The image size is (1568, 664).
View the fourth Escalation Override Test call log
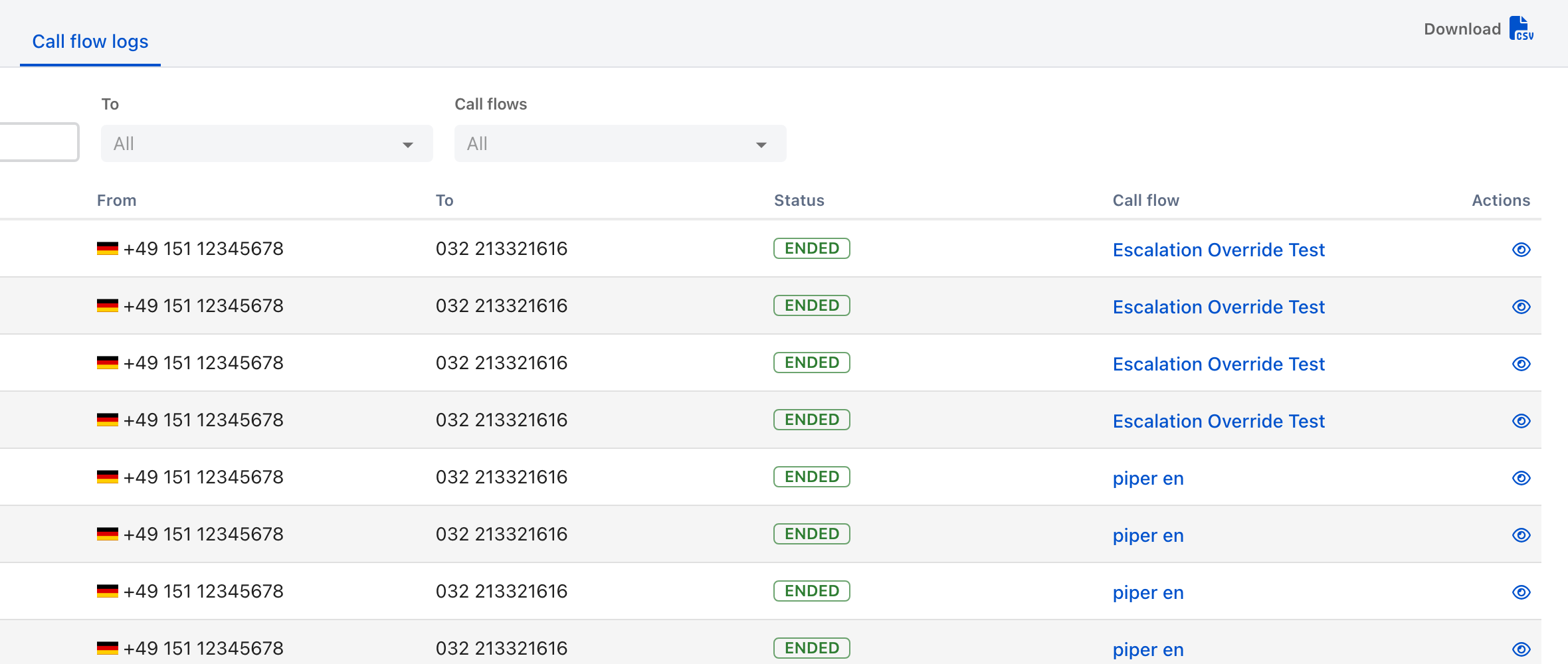1521,421
